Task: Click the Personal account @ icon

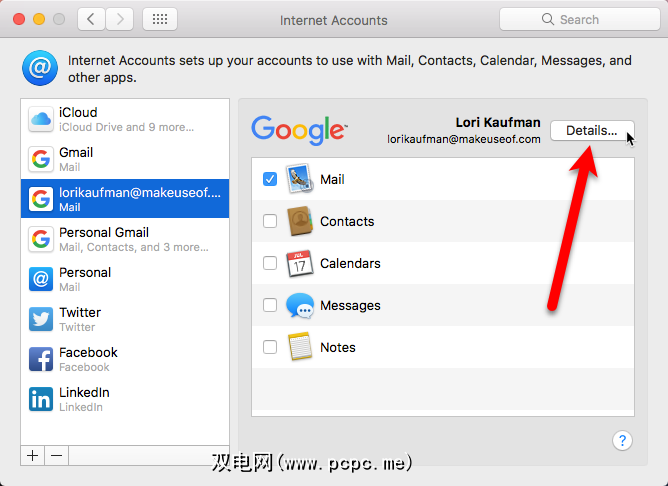Action: (x=41, y=279)
